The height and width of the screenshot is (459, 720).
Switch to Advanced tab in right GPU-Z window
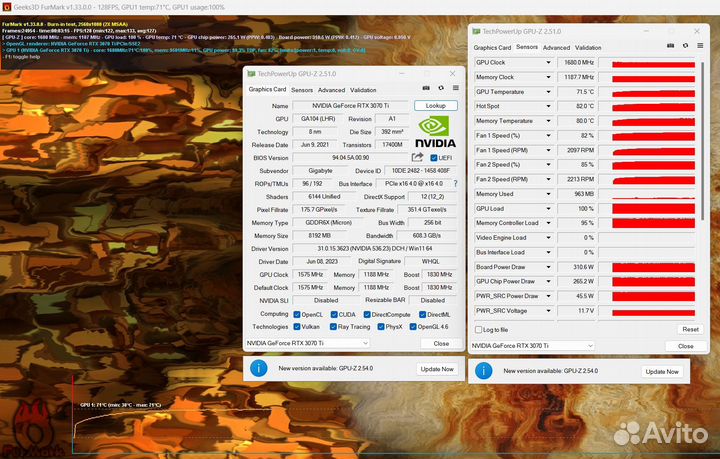click(x=556, y=47)
